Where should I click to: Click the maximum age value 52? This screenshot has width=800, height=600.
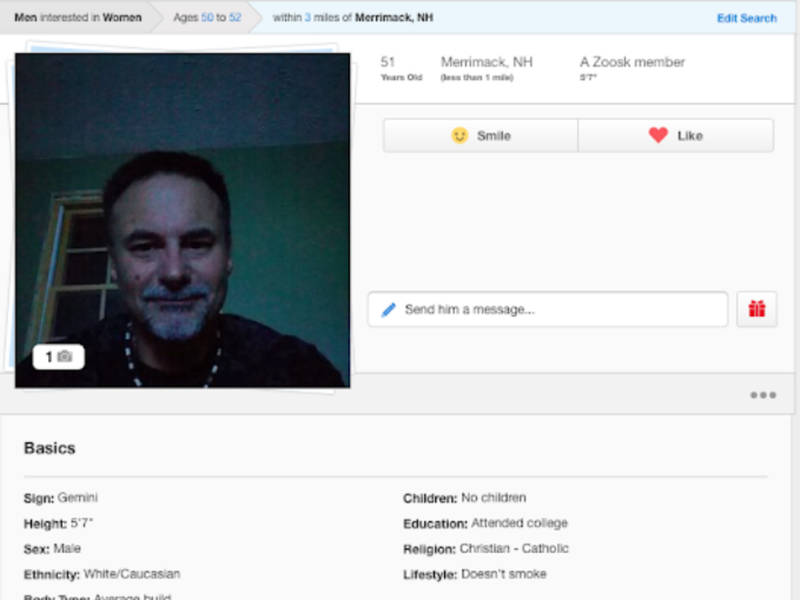coord(235,18)
